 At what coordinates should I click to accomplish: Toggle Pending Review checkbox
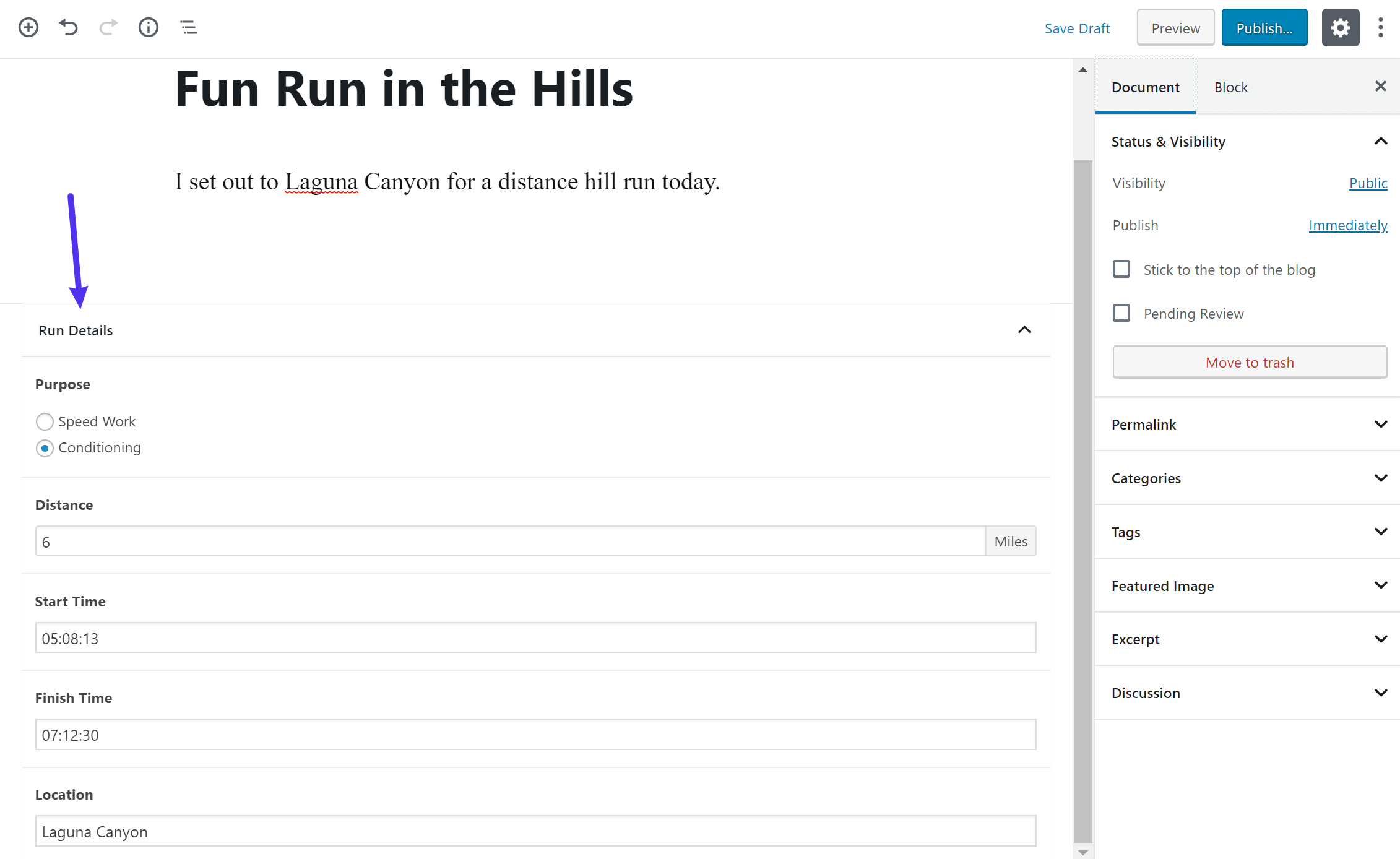click(1121, 312)
